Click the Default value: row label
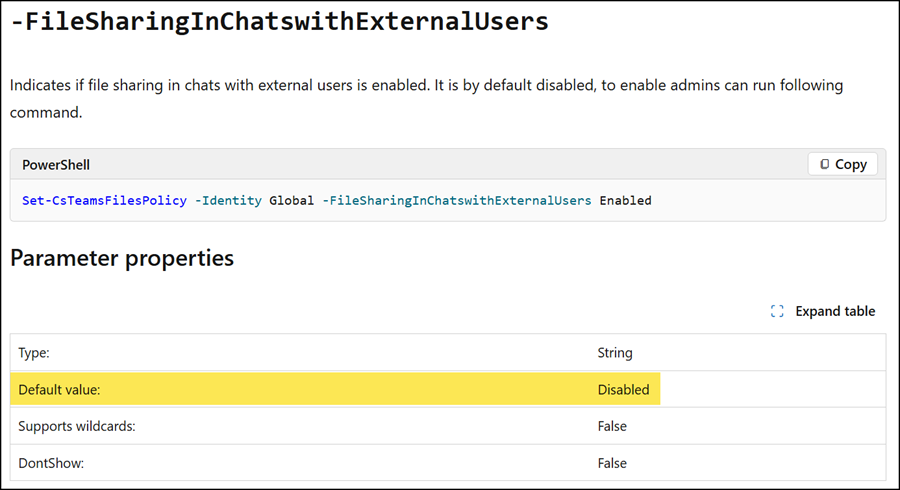 pyautogui.click(x=59, y=390)
